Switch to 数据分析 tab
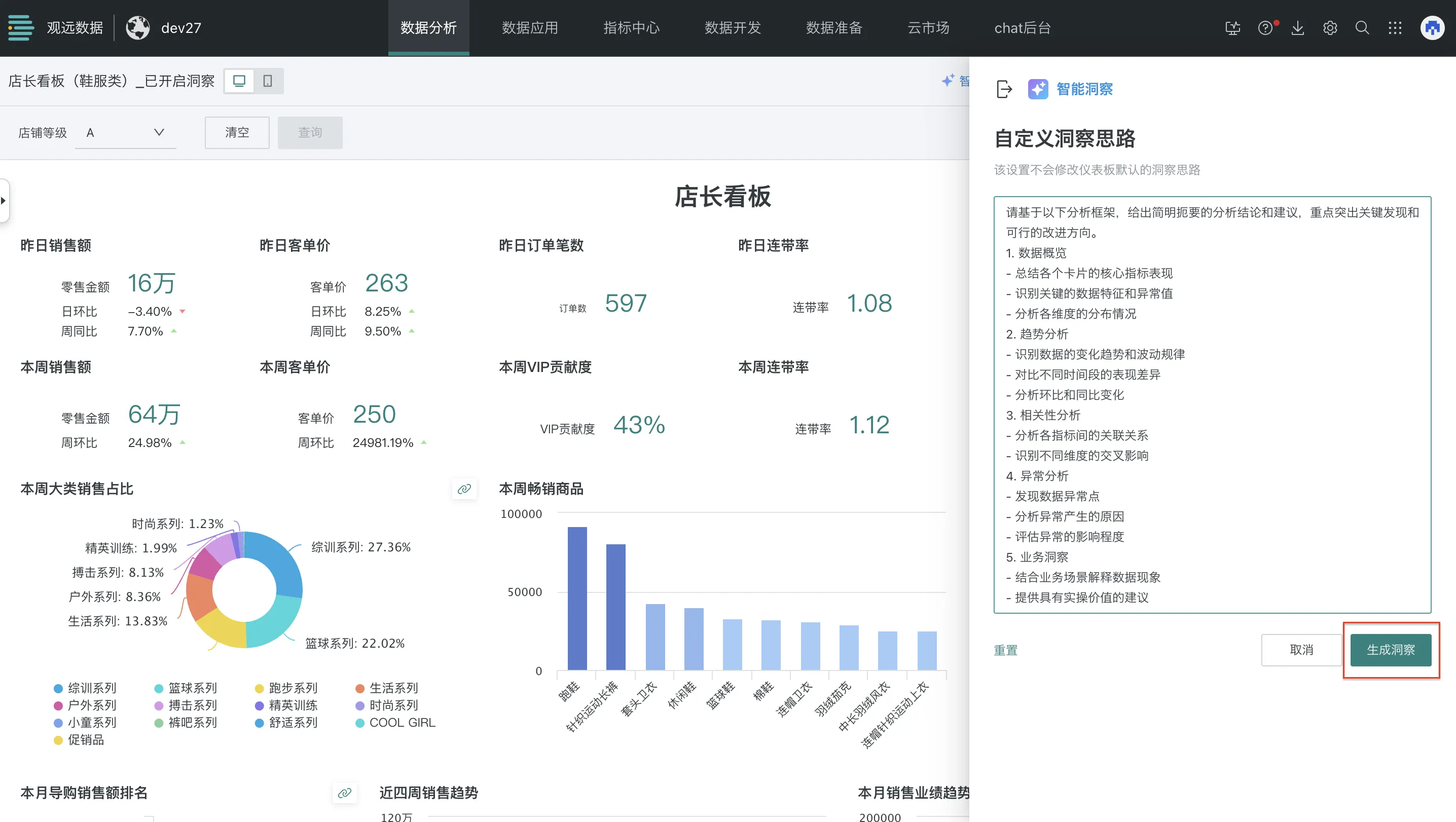This screenshot has width=1456, height=822. (428, 28)
